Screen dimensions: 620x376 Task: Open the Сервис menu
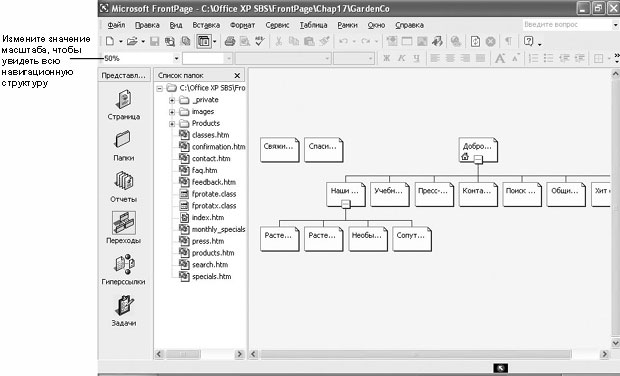coord(277,25)
